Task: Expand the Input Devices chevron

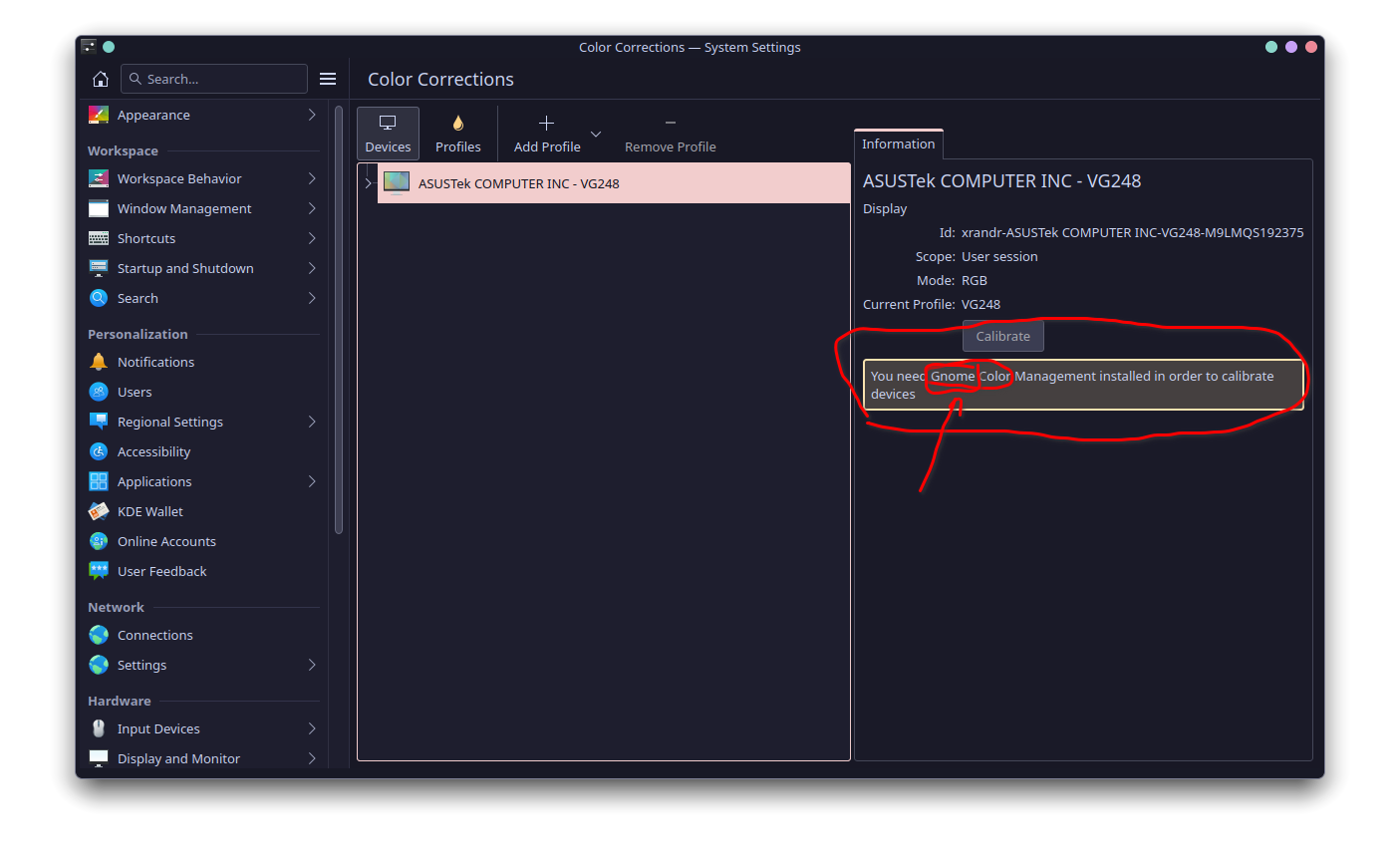Action: (312, 728)
